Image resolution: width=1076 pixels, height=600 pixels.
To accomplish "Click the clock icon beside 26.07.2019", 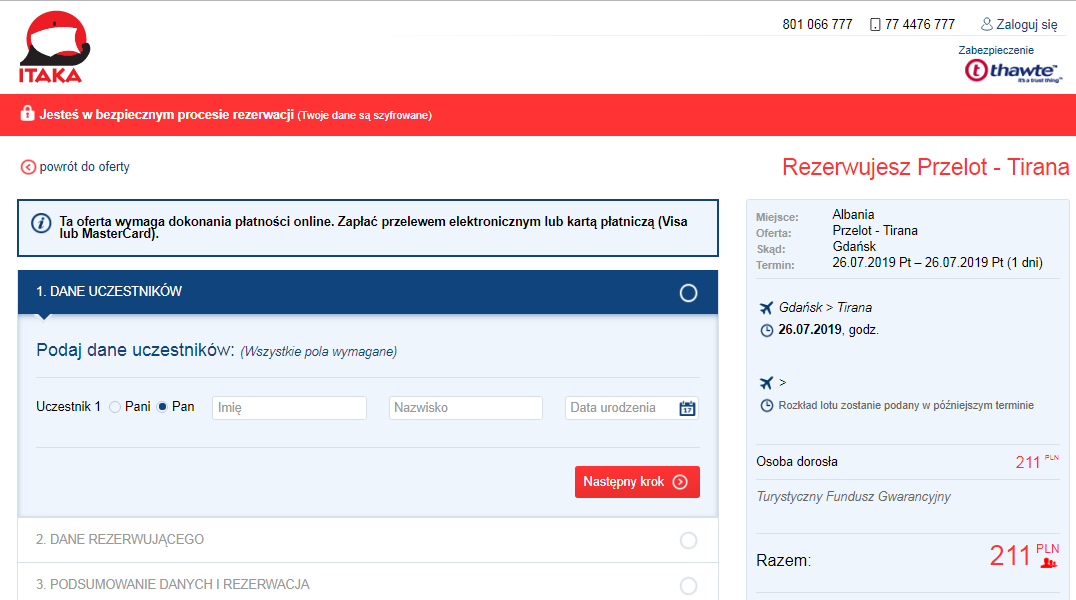I will pos(767,330).
